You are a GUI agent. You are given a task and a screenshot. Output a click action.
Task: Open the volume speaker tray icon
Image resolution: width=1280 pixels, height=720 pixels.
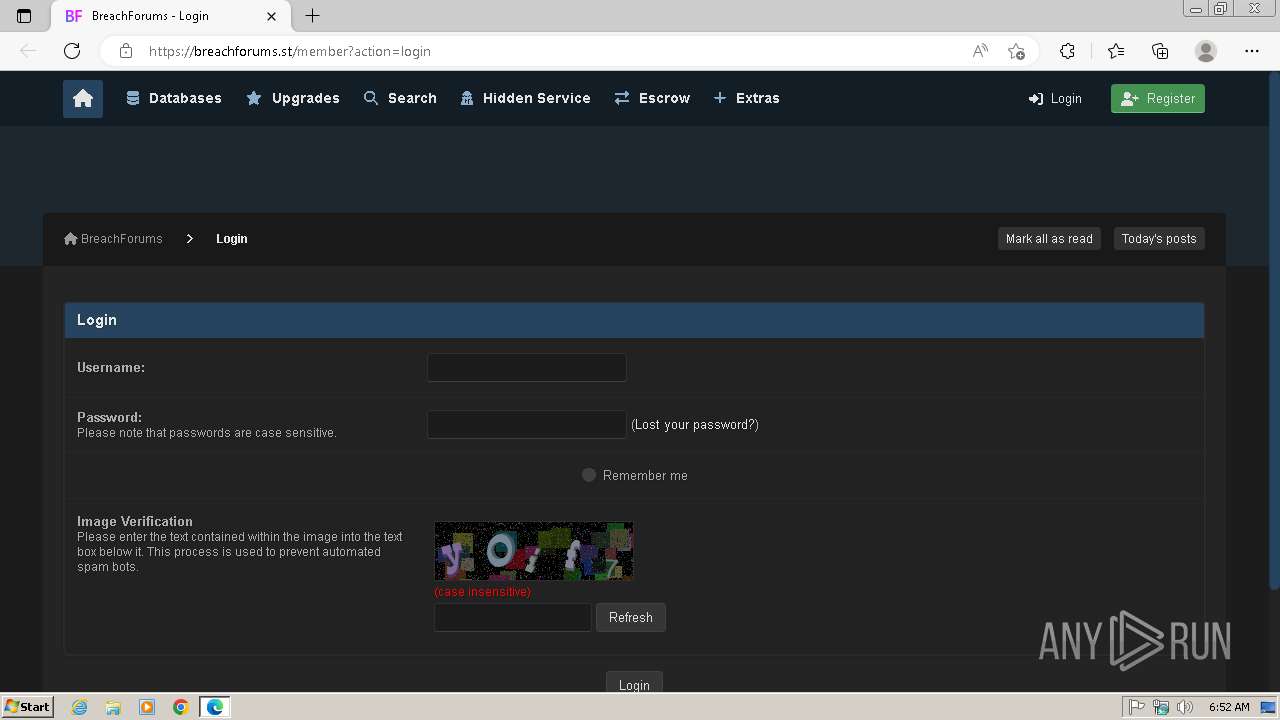pos(1185,707)
